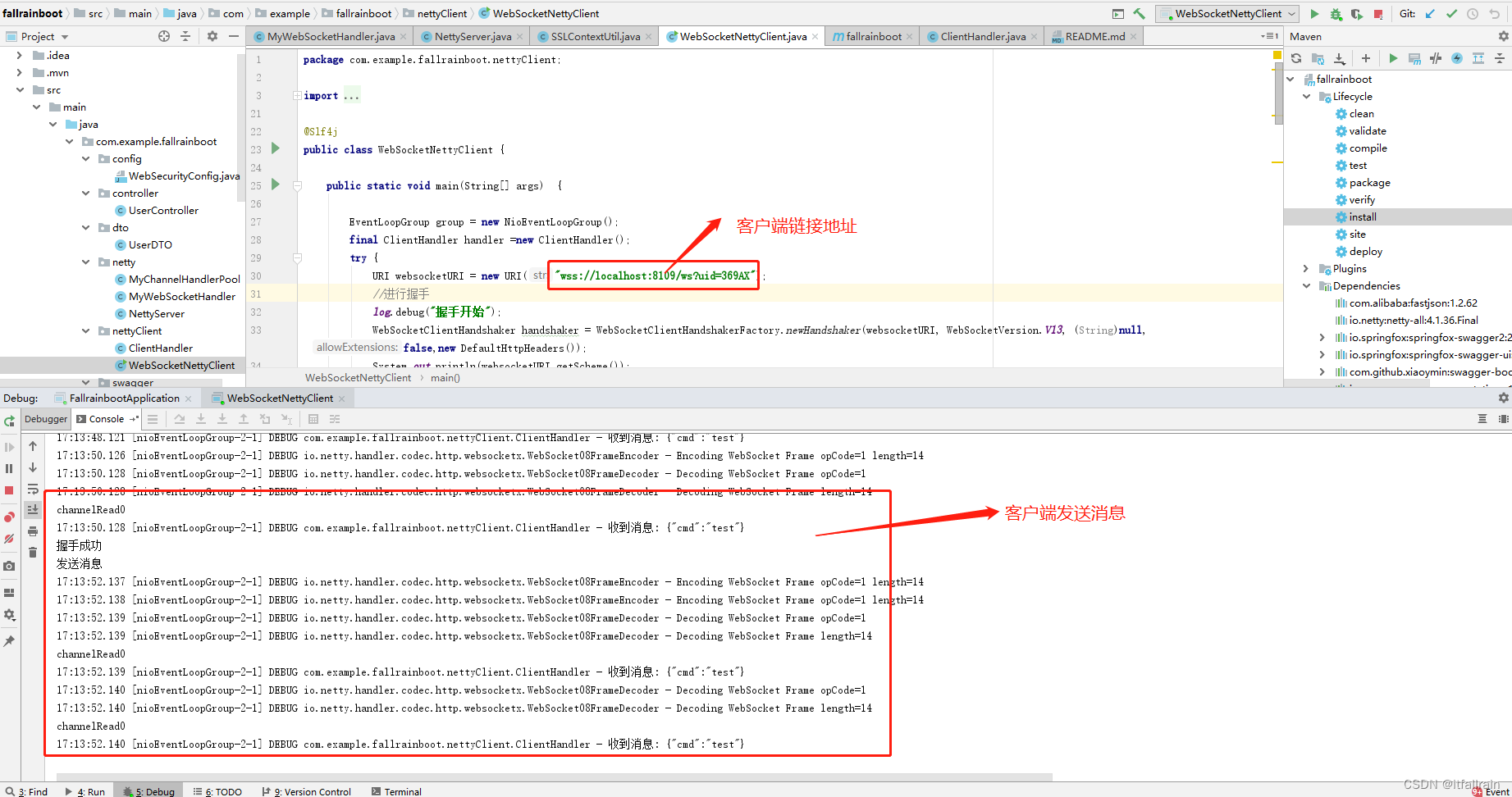Take a thread dump with the camera icon
The width and height of the screenshot is (1512, 797).
click(x=10, y=566)
